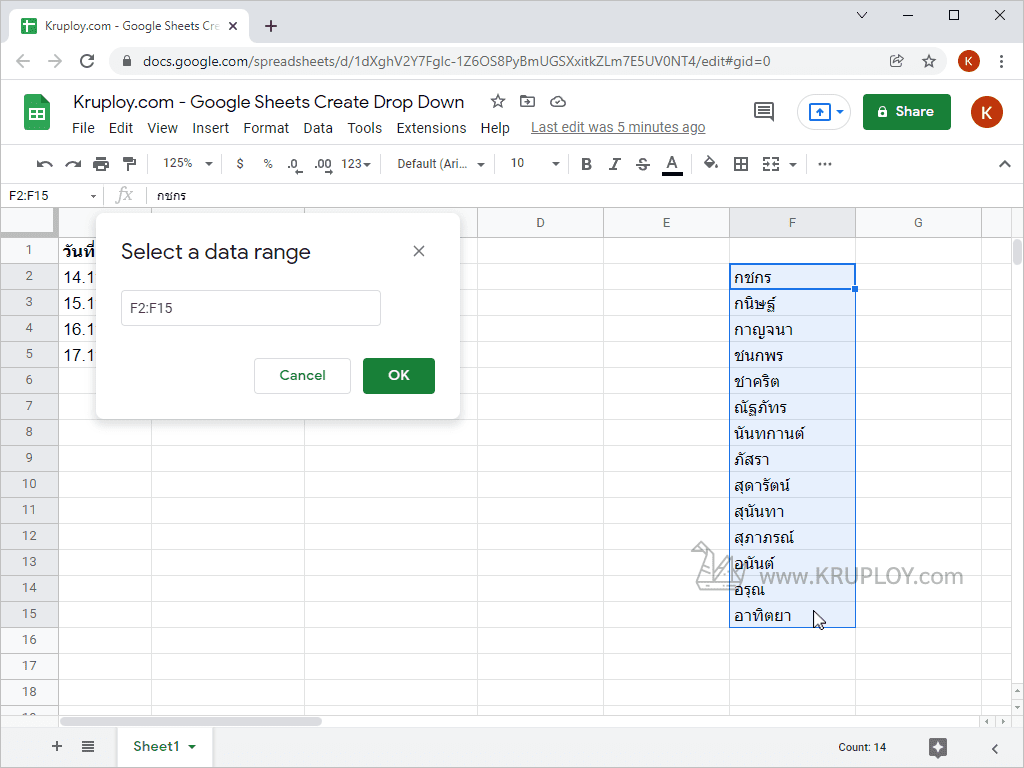Open the 123 number format dropdown

pyautogui.click(x=356, y=164)
